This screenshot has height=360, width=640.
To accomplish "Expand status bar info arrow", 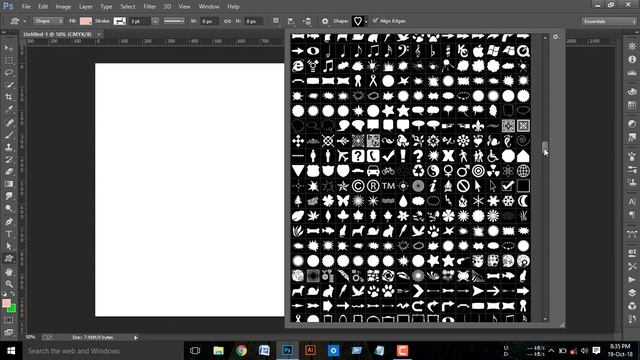I will click(x=136, y=338).
